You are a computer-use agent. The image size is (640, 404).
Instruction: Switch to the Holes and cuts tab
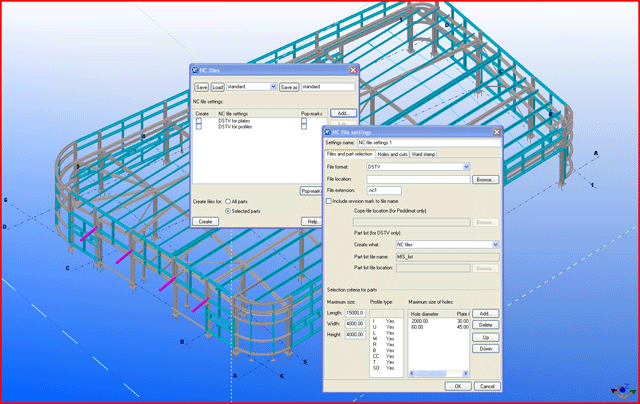click(392, 154)
